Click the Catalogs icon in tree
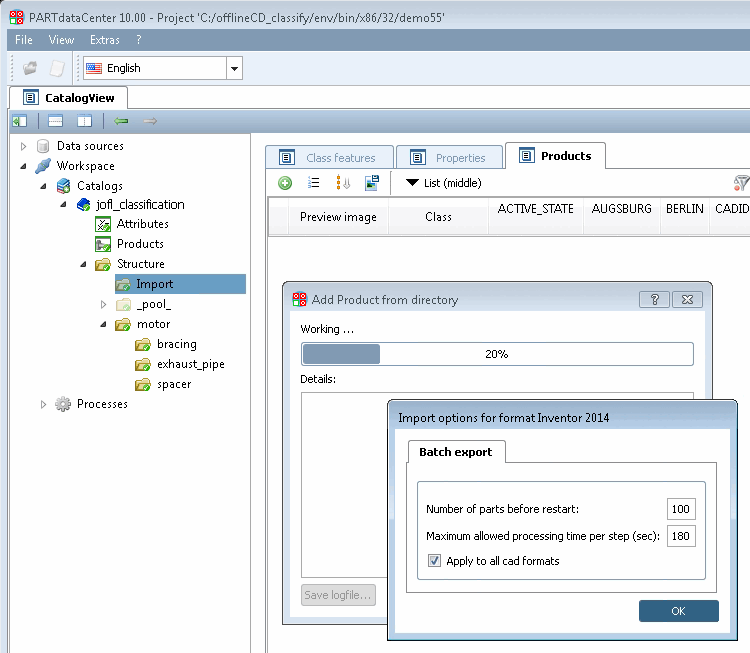750x653 pixels. (63, 186)
